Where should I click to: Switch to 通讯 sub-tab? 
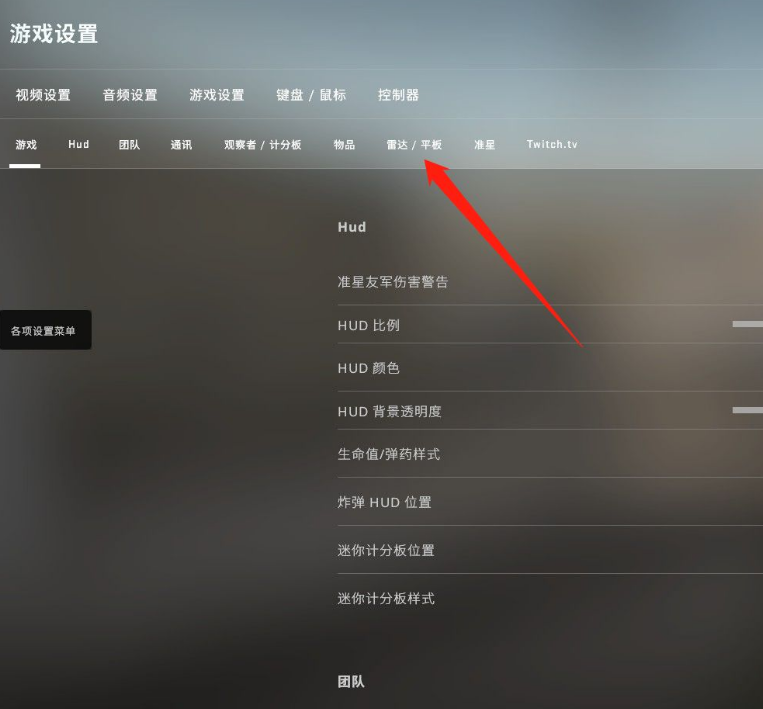[181, 145]
